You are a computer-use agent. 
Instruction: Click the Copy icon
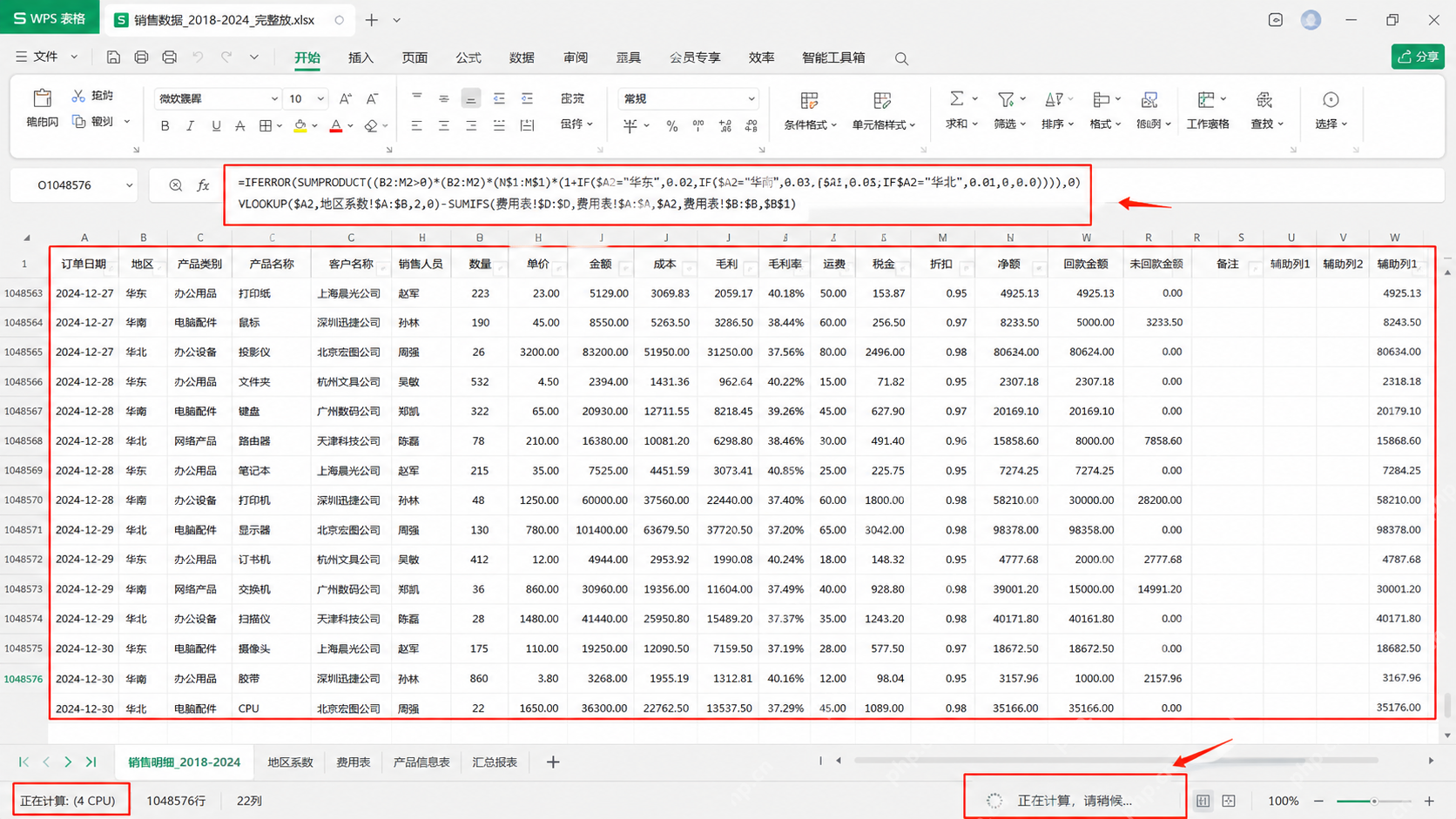(78, 122)
